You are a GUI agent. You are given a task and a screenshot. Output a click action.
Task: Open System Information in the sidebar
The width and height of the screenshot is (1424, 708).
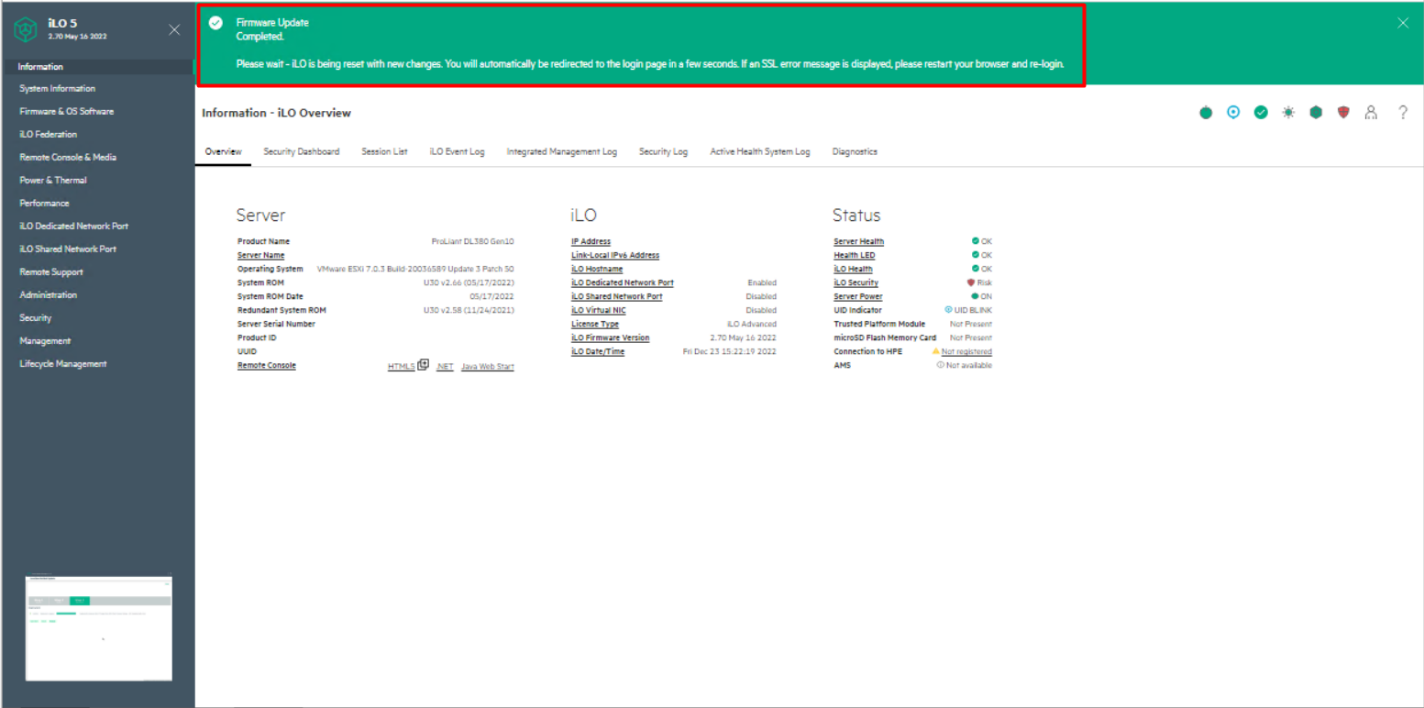coord(57,89)
